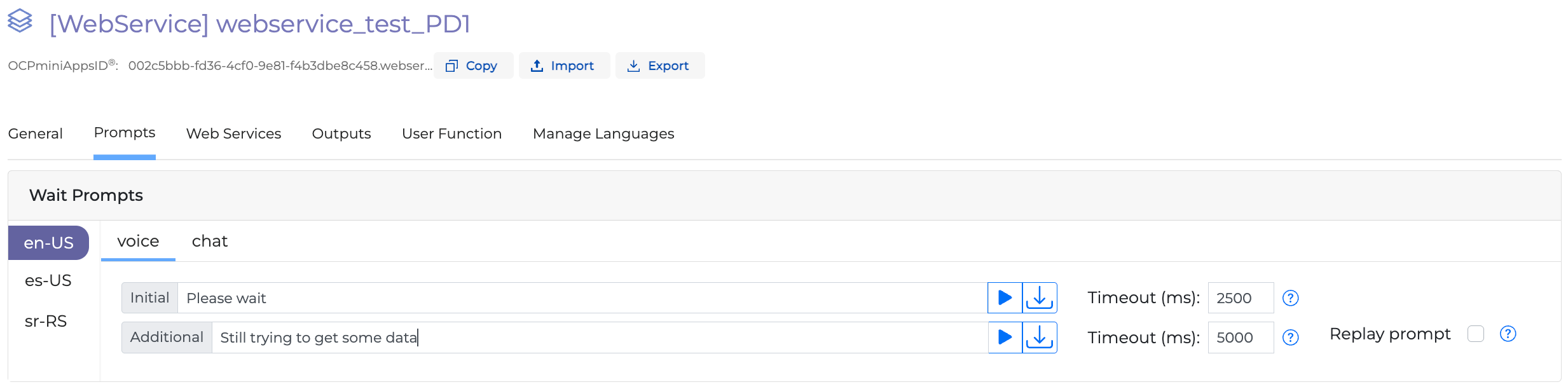
Task: Download the Additional prompt audio
Action: 1040,337
